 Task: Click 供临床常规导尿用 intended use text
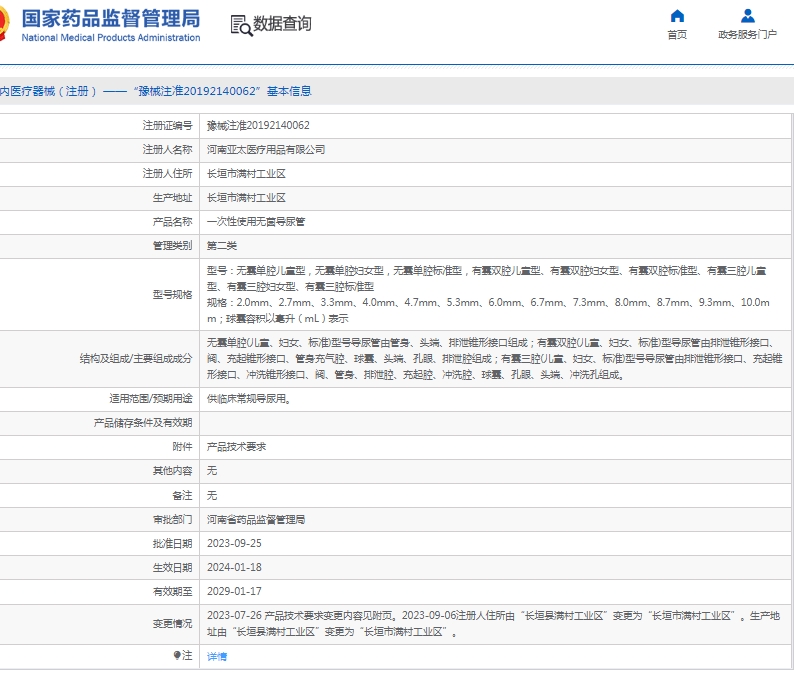pos(249,399)
